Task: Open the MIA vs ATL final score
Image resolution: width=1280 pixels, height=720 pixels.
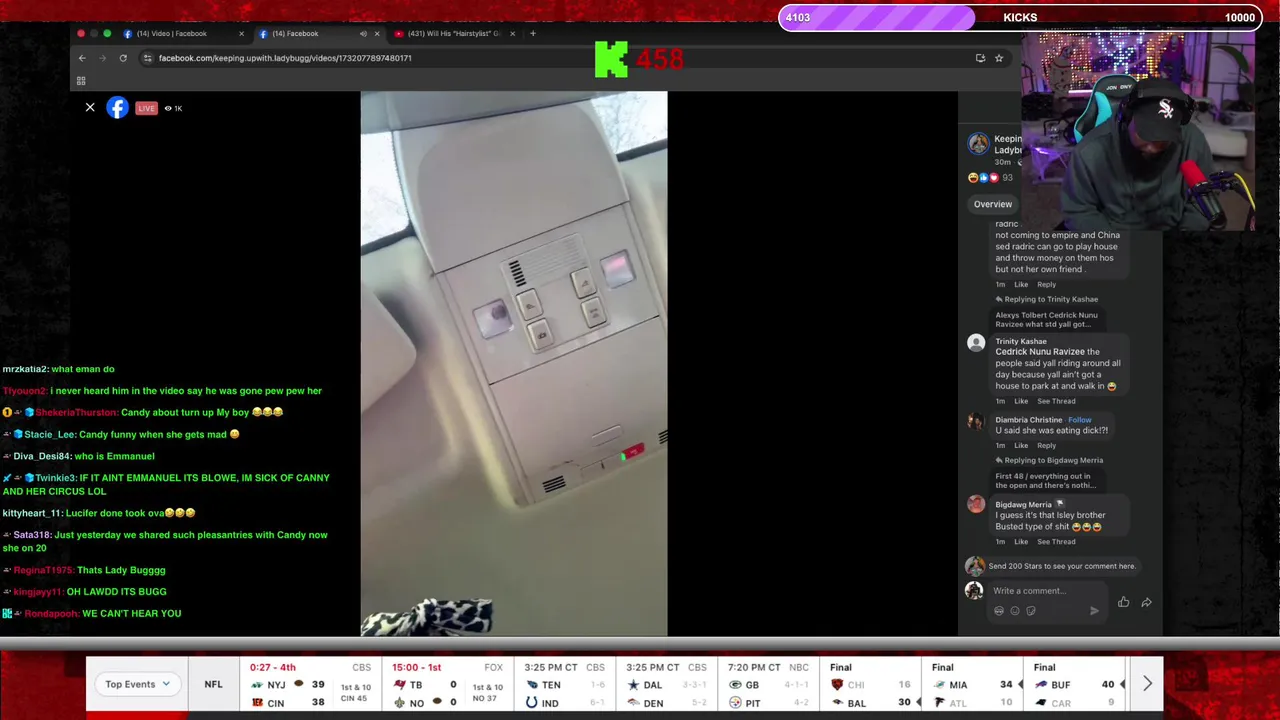Action: pos(972,685)
